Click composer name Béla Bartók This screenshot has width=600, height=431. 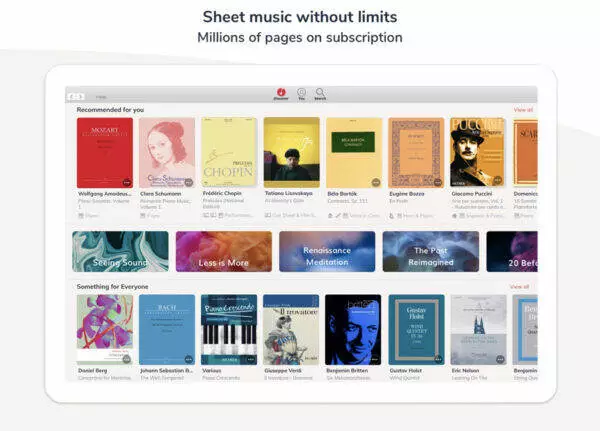coord(342,194)
